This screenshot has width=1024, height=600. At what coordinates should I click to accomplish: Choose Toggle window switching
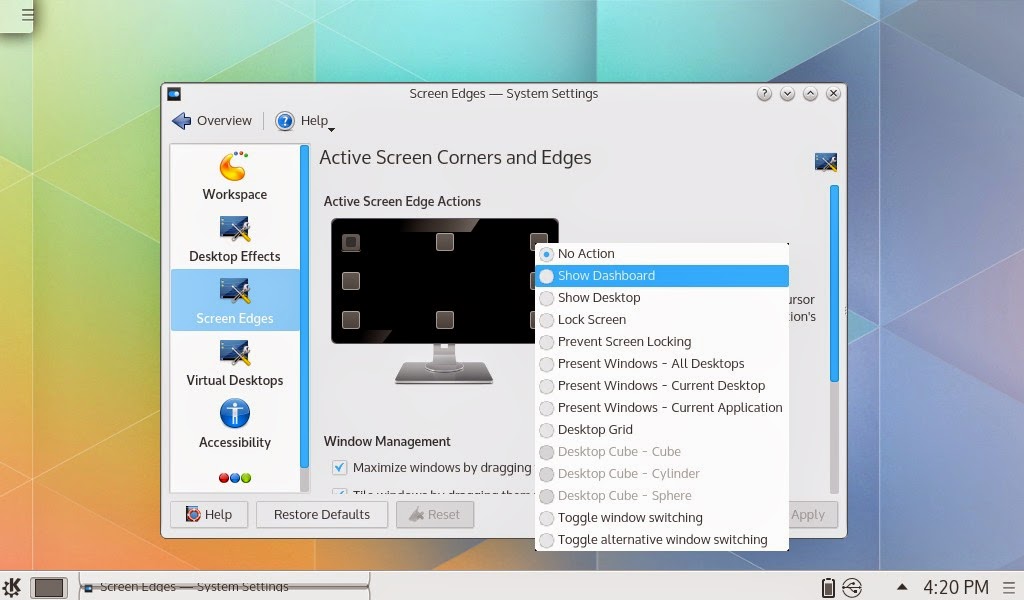[662, 518]
